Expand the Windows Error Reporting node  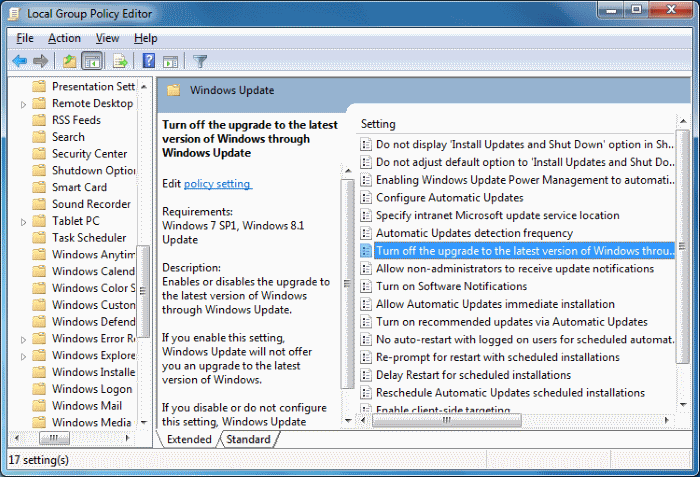pyautogui.click(x=23, y=339)
